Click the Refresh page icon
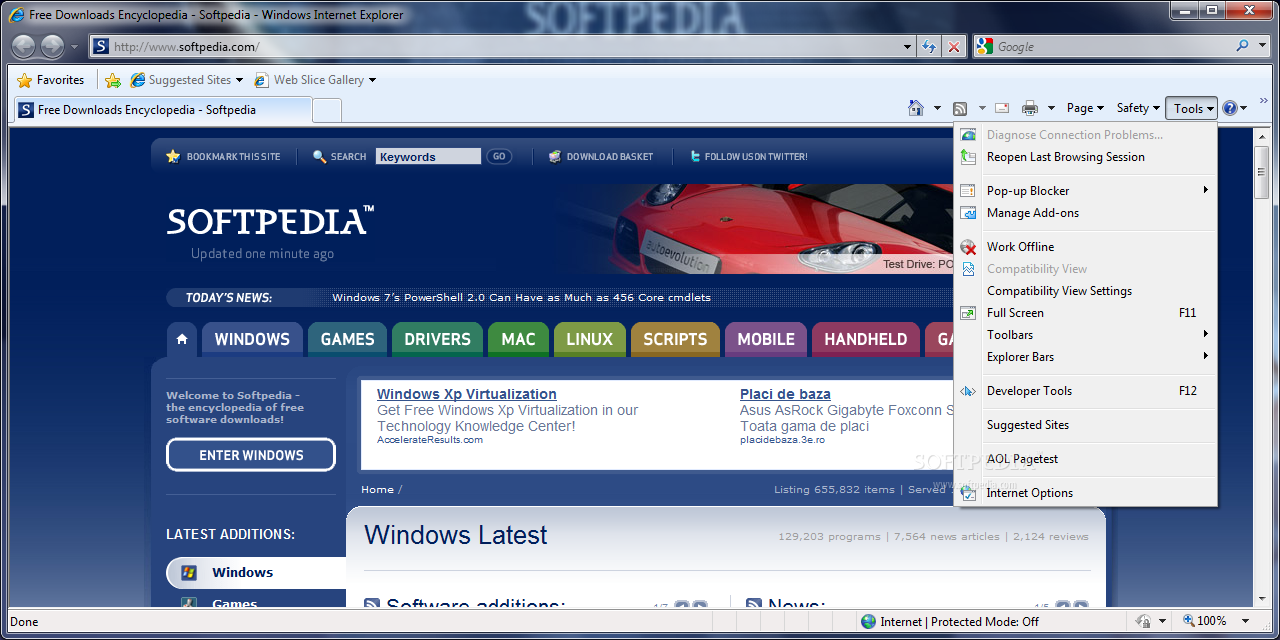This screenshot has width=1280, height=640. (929, 46)
